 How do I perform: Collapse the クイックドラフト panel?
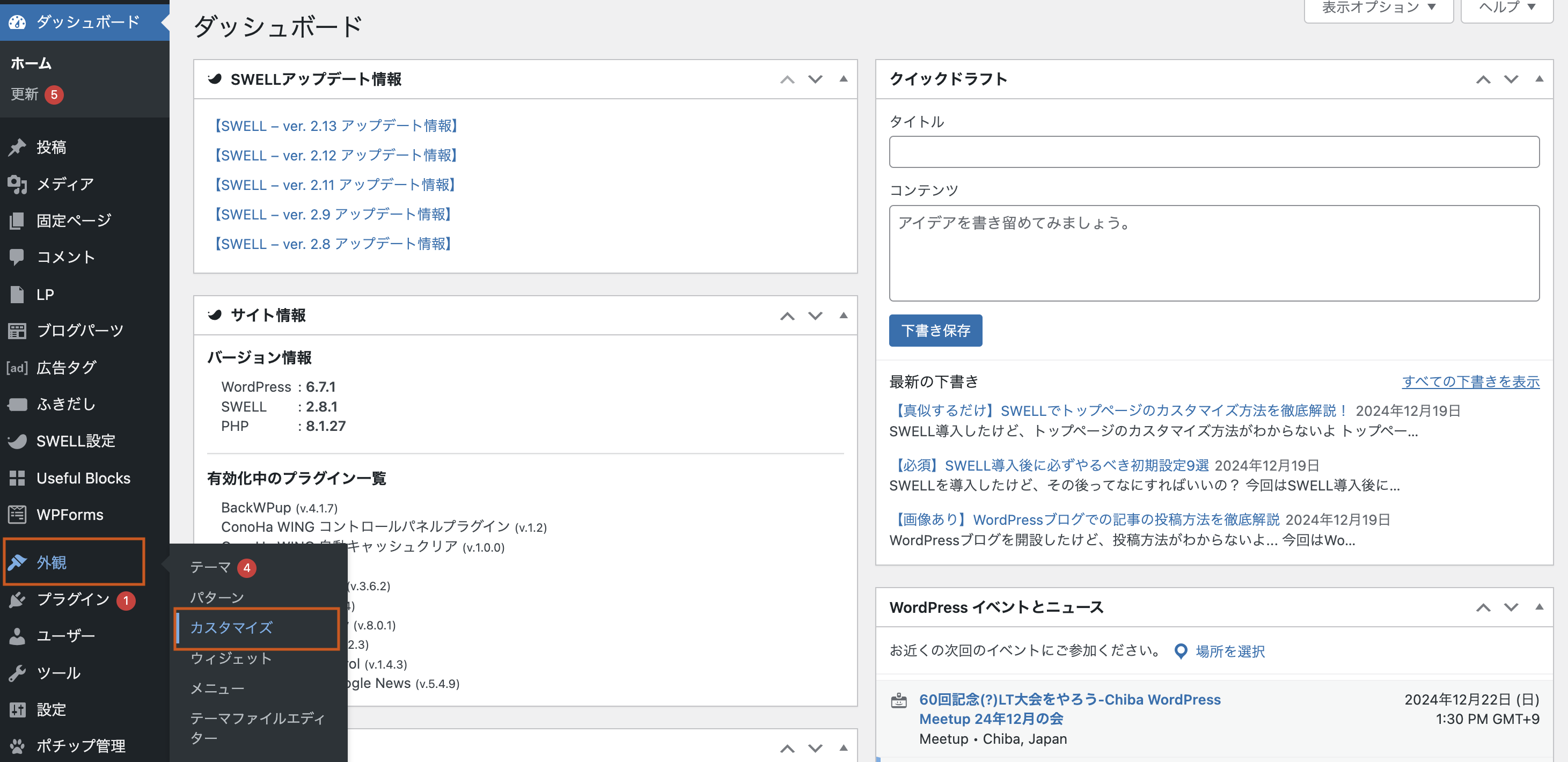coord(1539,78)
